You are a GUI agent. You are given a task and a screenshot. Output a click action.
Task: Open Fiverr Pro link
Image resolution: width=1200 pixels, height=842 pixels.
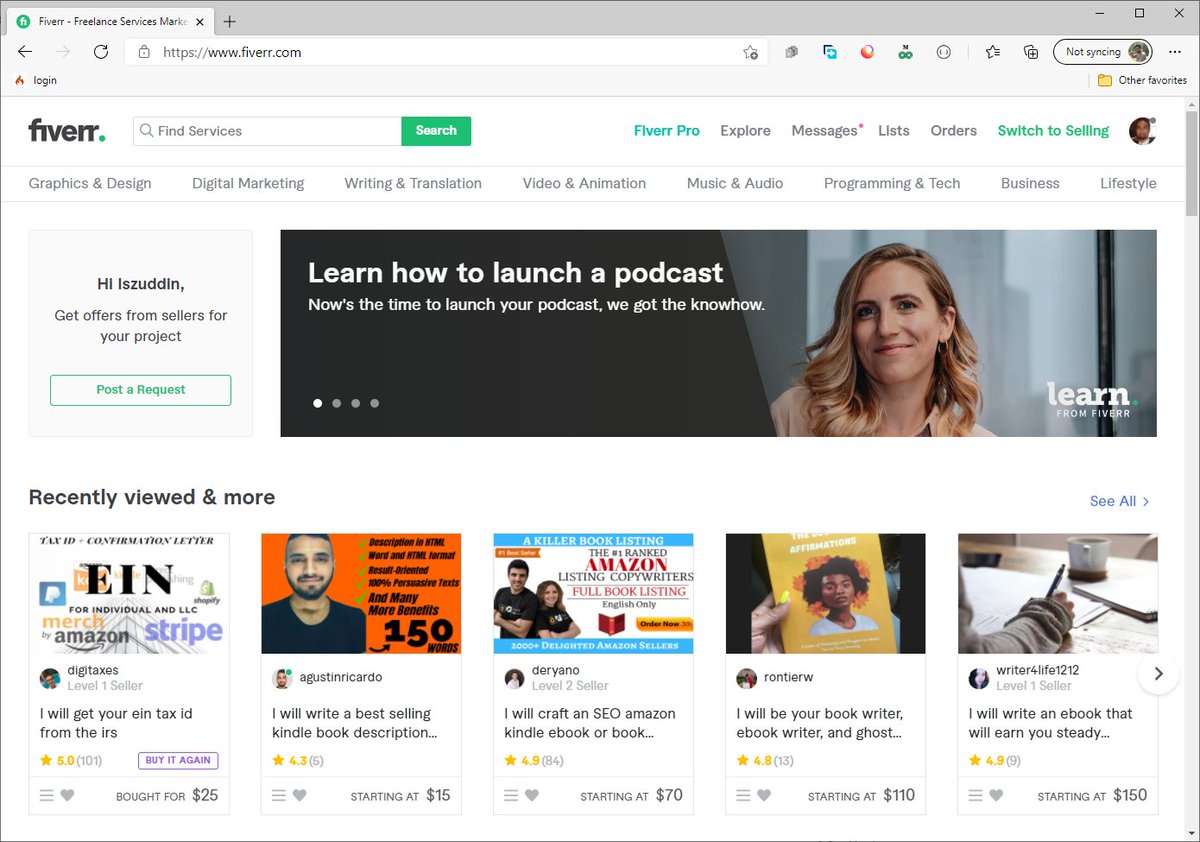pyautogui.click(x=667, y=131)
